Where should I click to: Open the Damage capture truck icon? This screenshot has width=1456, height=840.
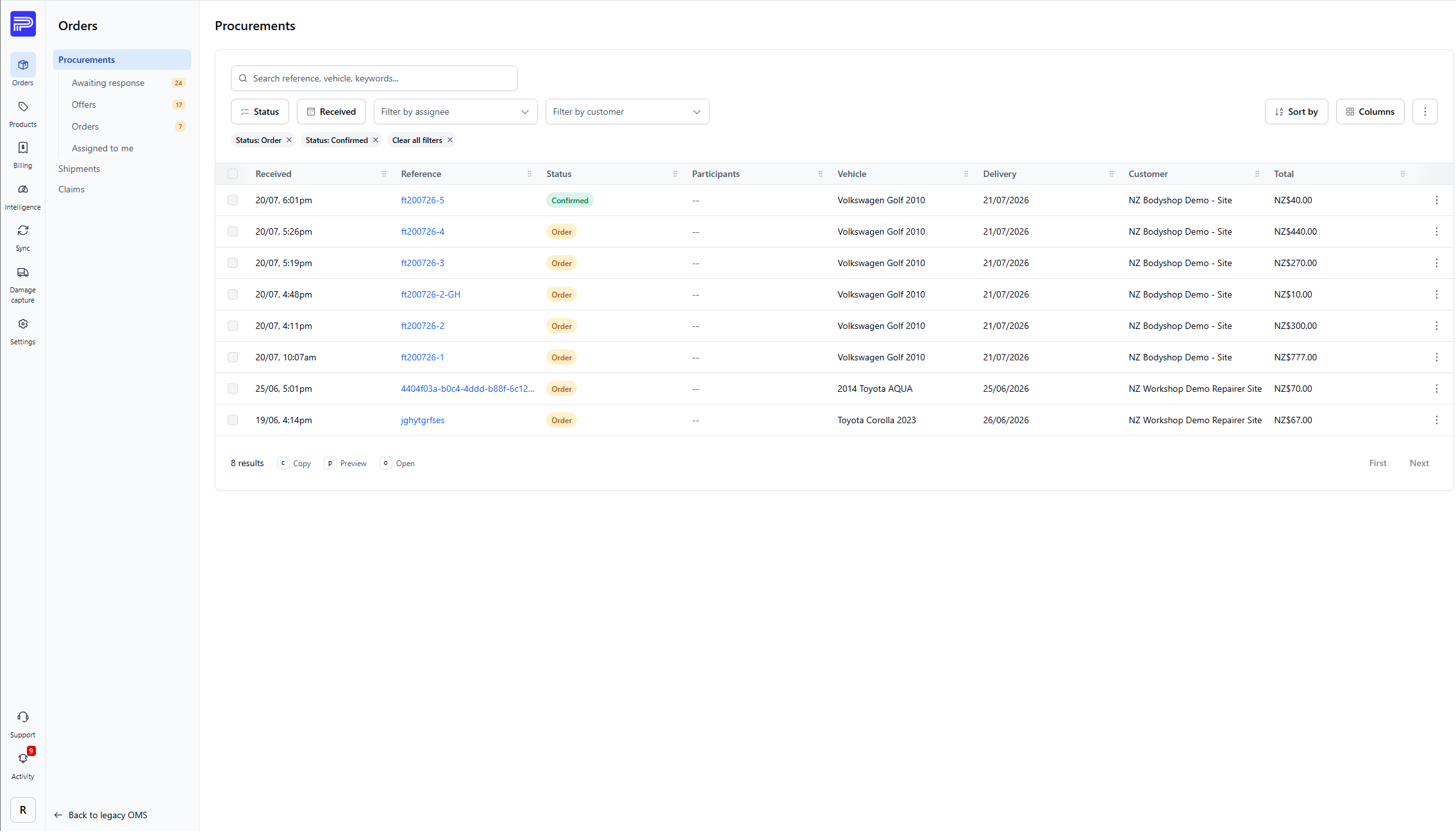(23, 272)
